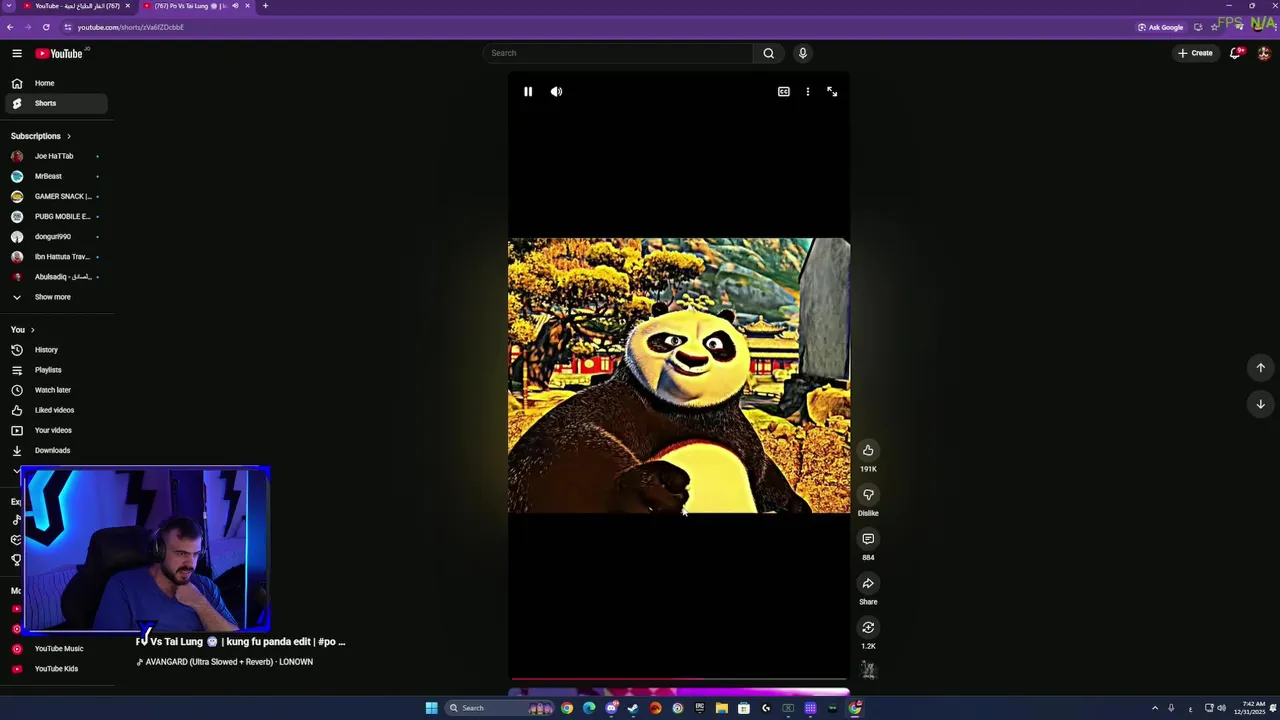
Task: Open GAMER SNACK channel subscription
Action: tap(57, 196)
